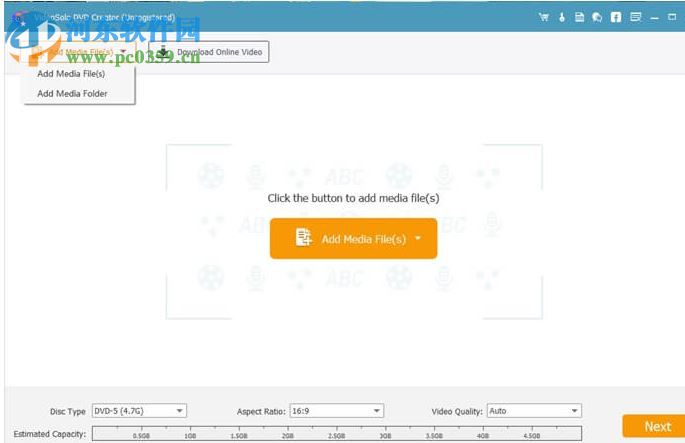Click the orange Add Media File(s) label
Screen dimensions: 685x443
tap(363, 239)
